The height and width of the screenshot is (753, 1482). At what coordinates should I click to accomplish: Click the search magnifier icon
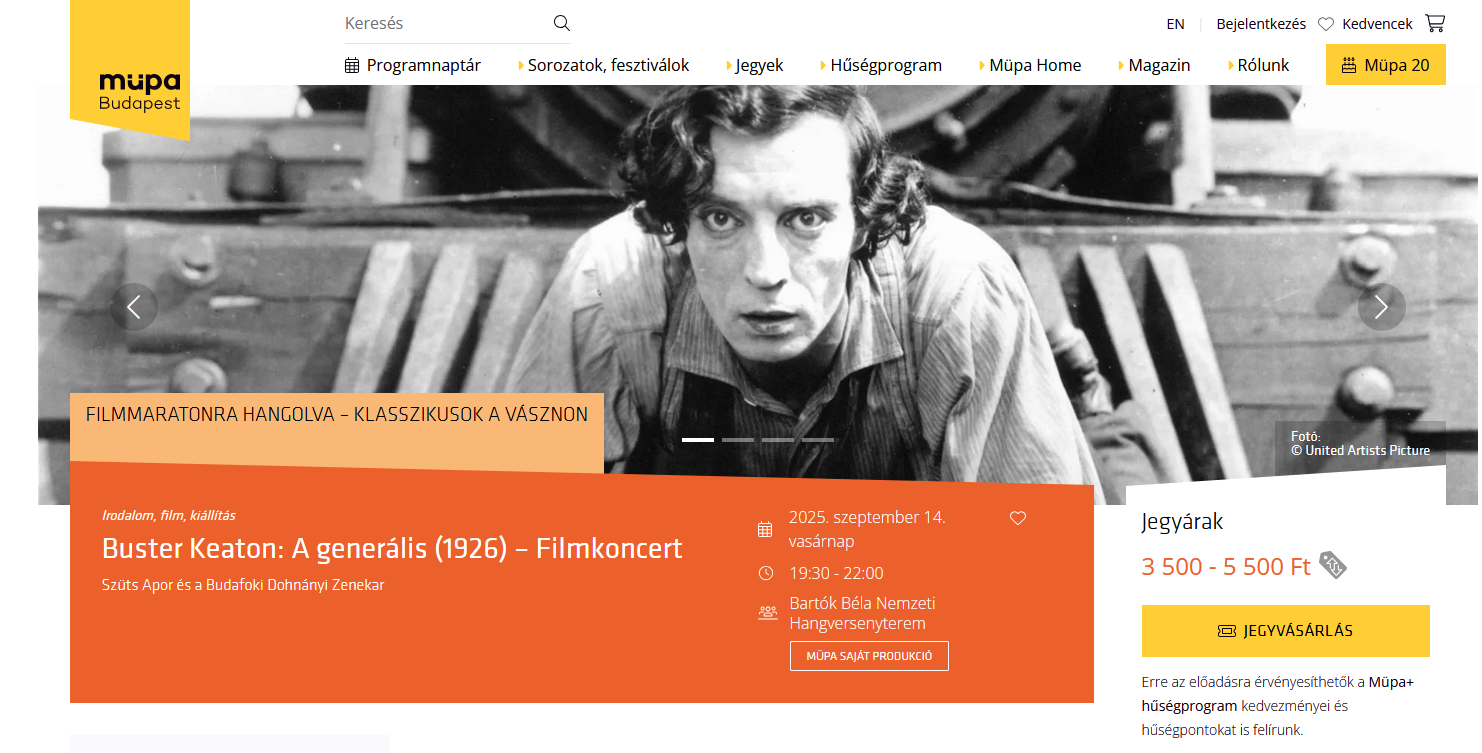pos(561,23)
